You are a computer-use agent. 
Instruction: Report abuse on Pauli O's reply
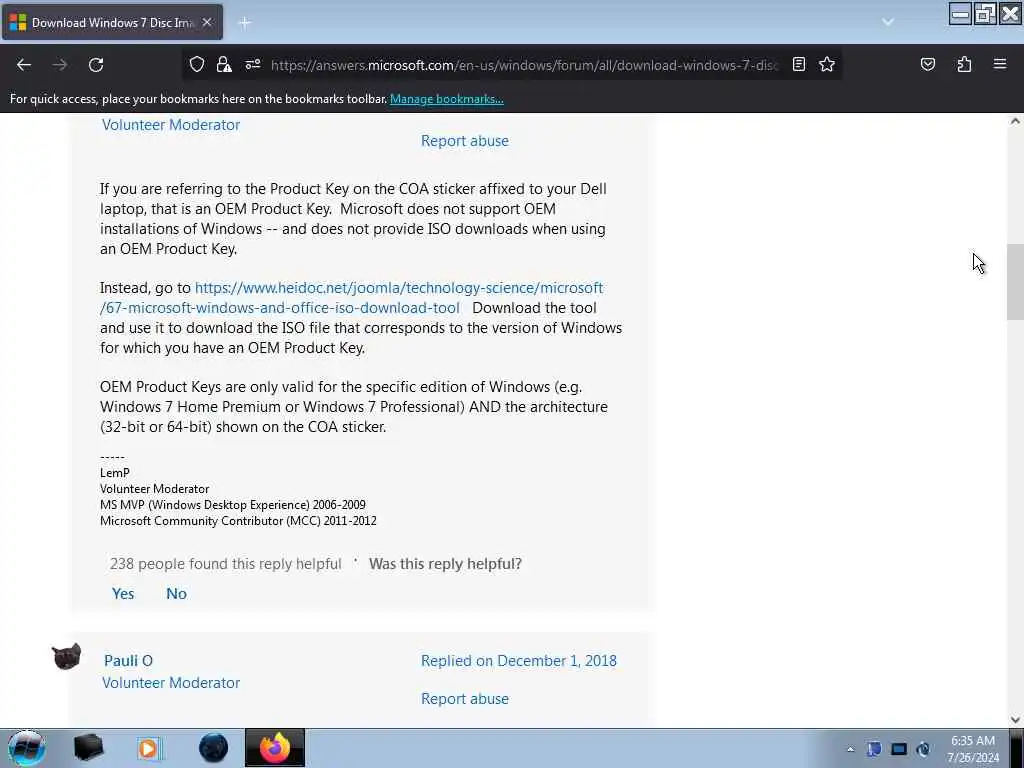[465, 698]
